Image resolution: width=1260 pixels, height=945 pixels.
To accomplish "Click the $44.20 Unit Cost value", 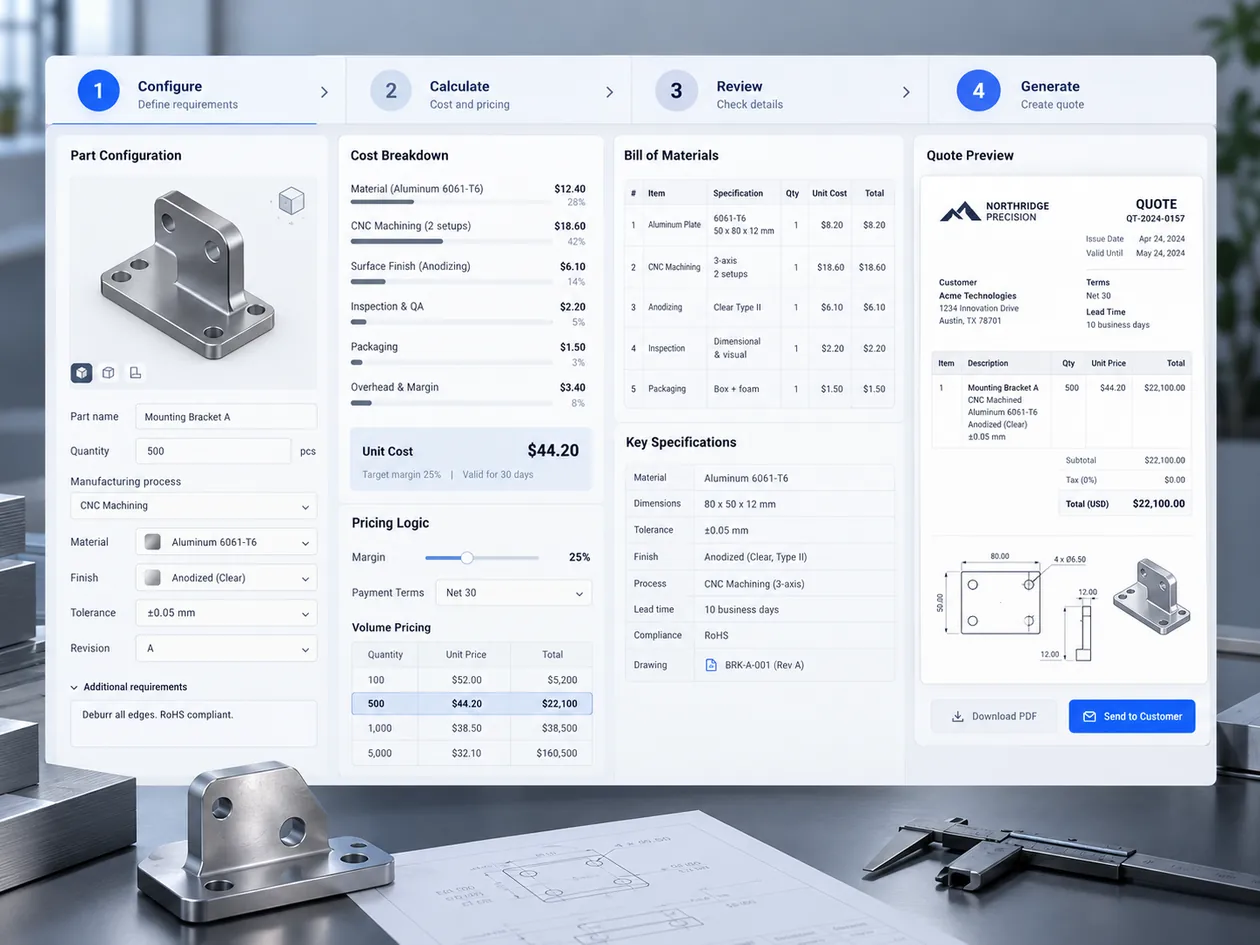I will 553,451.
